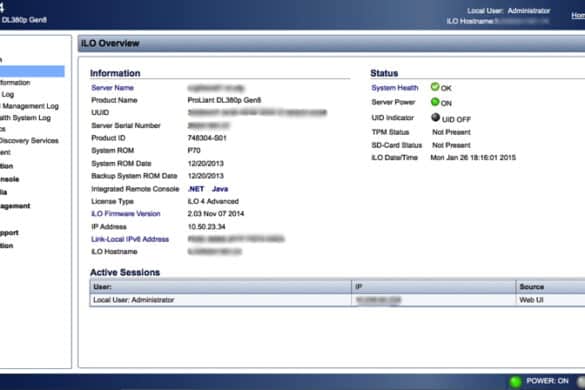Click the green Server Power ON icon
This screenshot has width=585, height=390.
point(435,102)
